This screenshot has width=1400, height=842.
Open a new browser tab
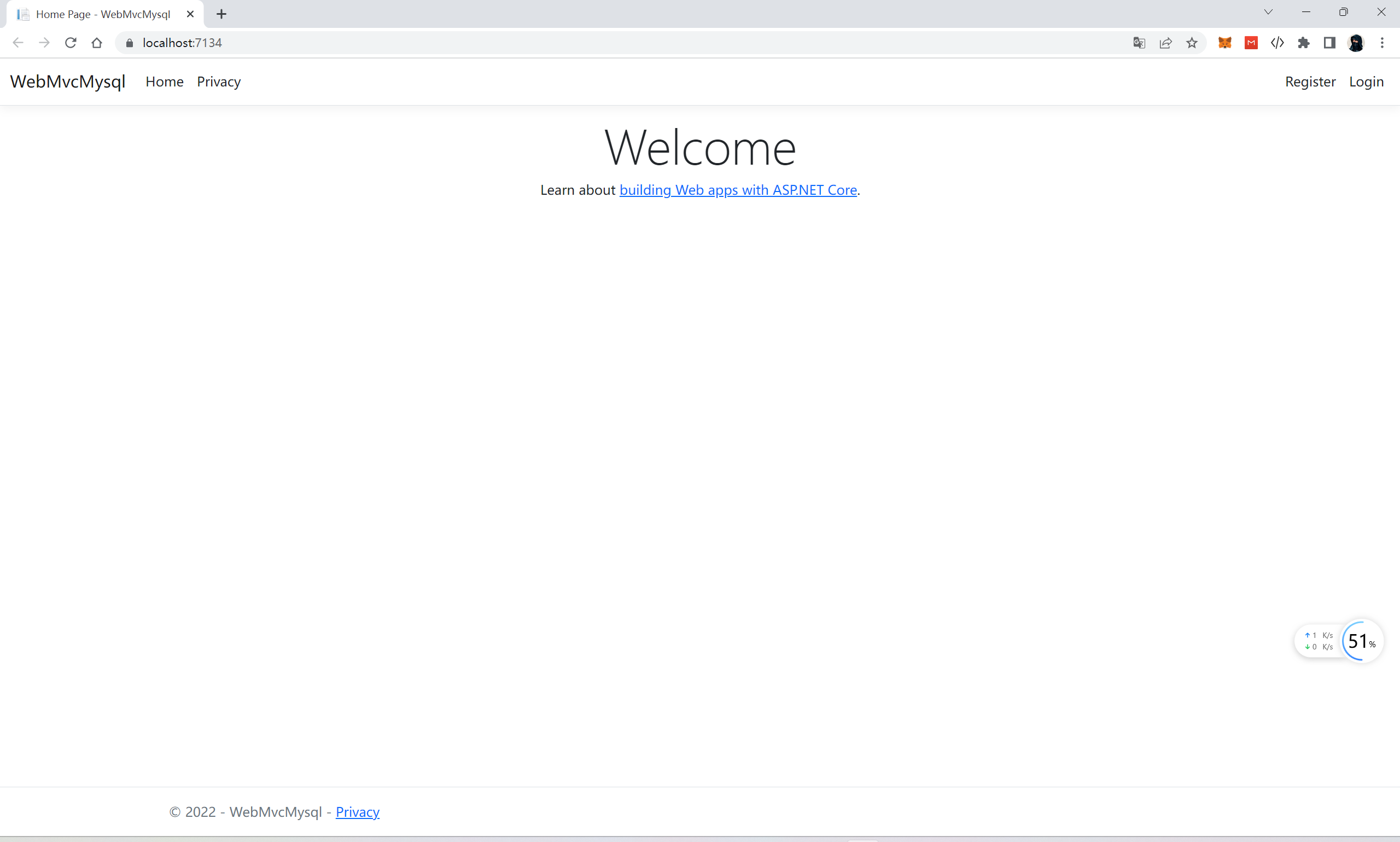coord(221,14)
